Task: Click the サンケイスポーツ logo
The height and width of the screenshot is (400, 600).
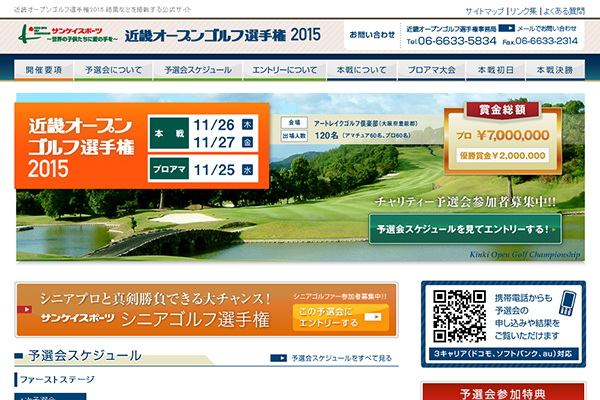Action: tap(68, 34)
